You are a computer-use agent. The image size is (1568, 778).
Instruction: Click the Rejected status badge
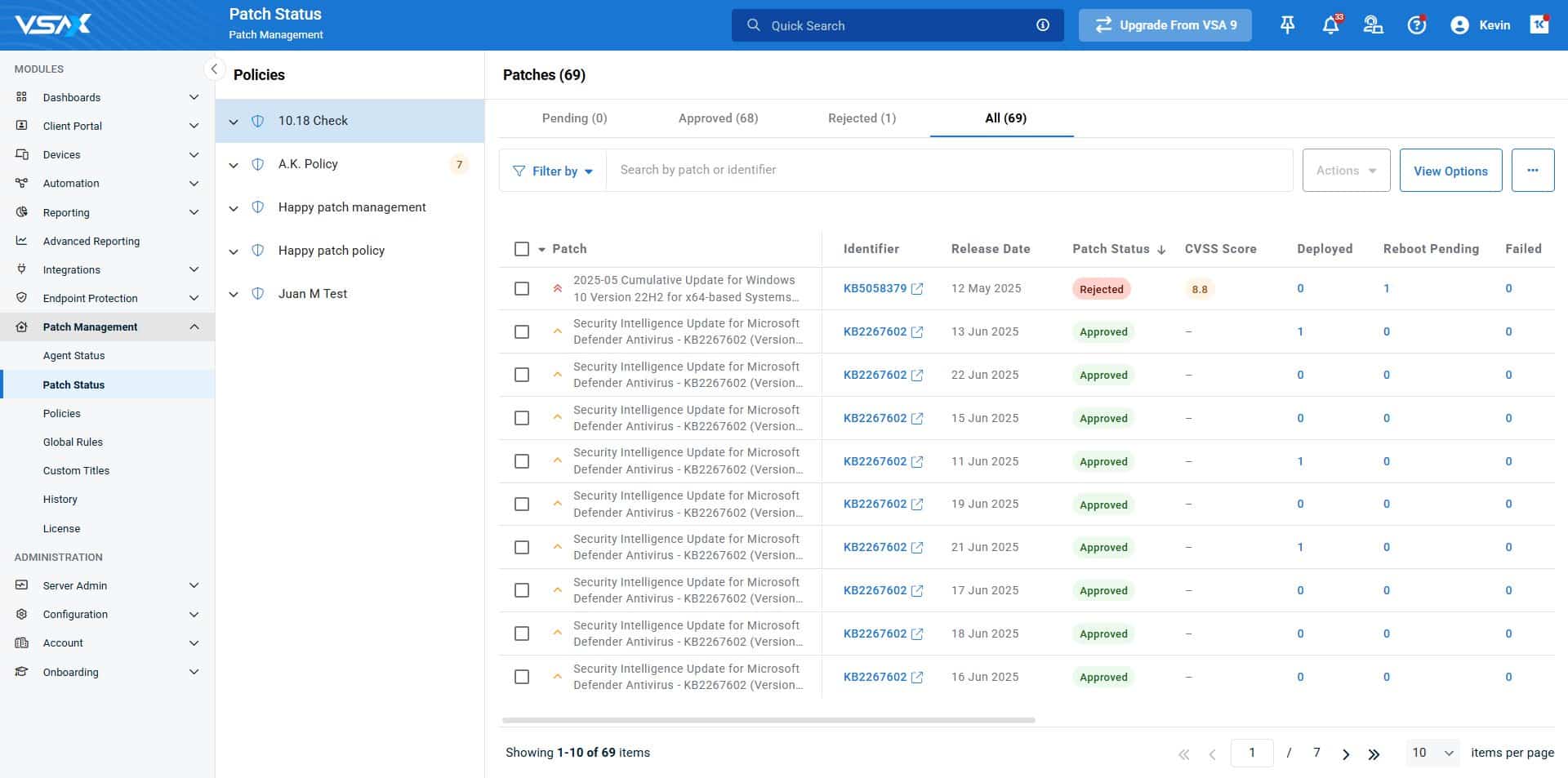tap(1101, 289)
